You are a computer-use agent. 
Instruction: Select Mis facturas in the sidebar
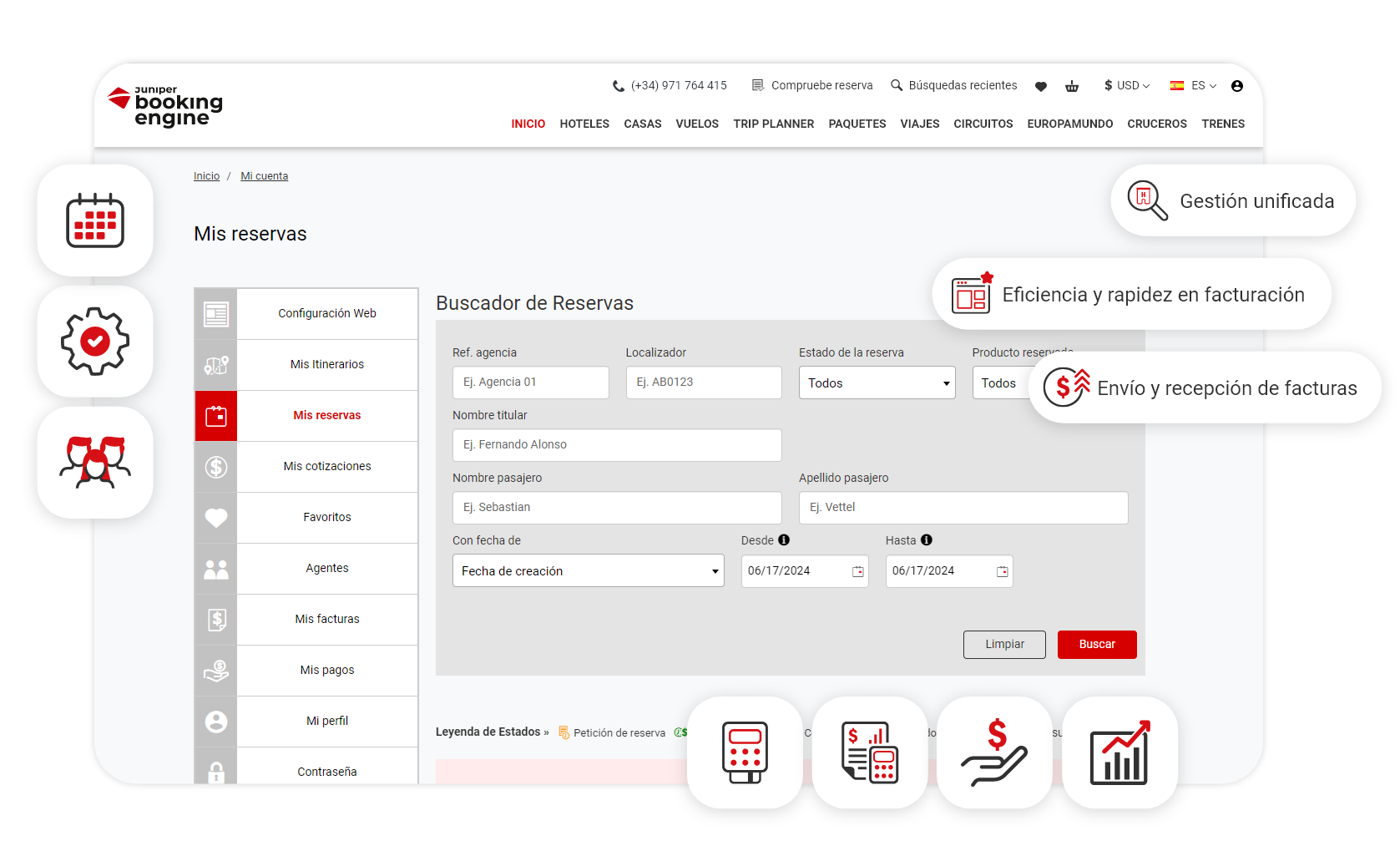pyautogui.click(x=326, y=619)
